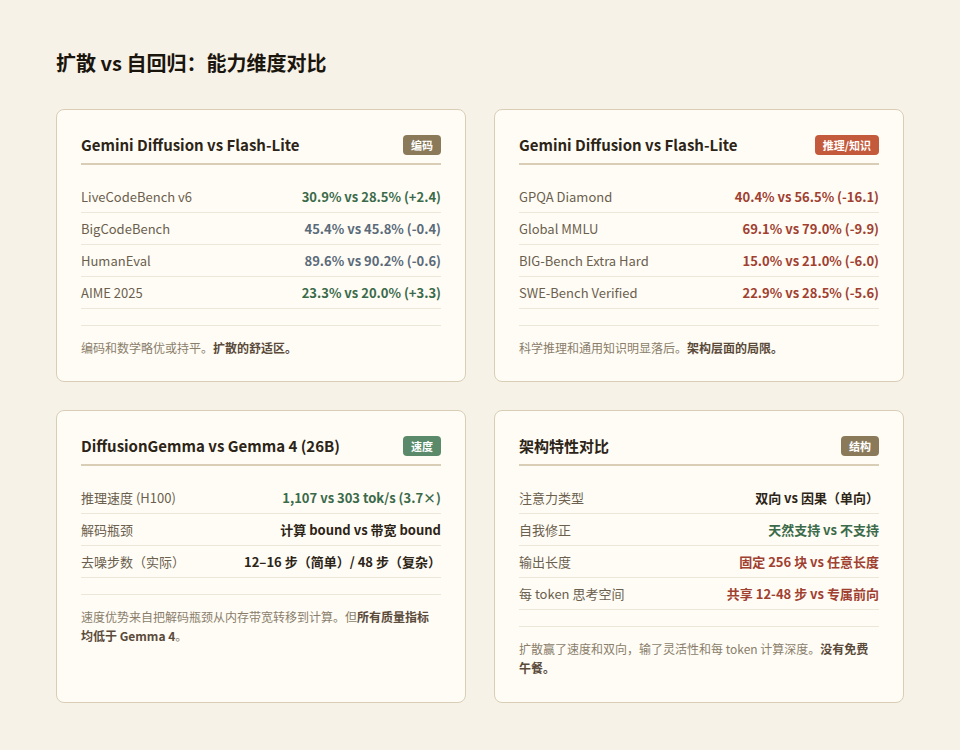
Task: Click the value 30.9% vs 28.5% (+2.4)
Action: coord(371,197)
